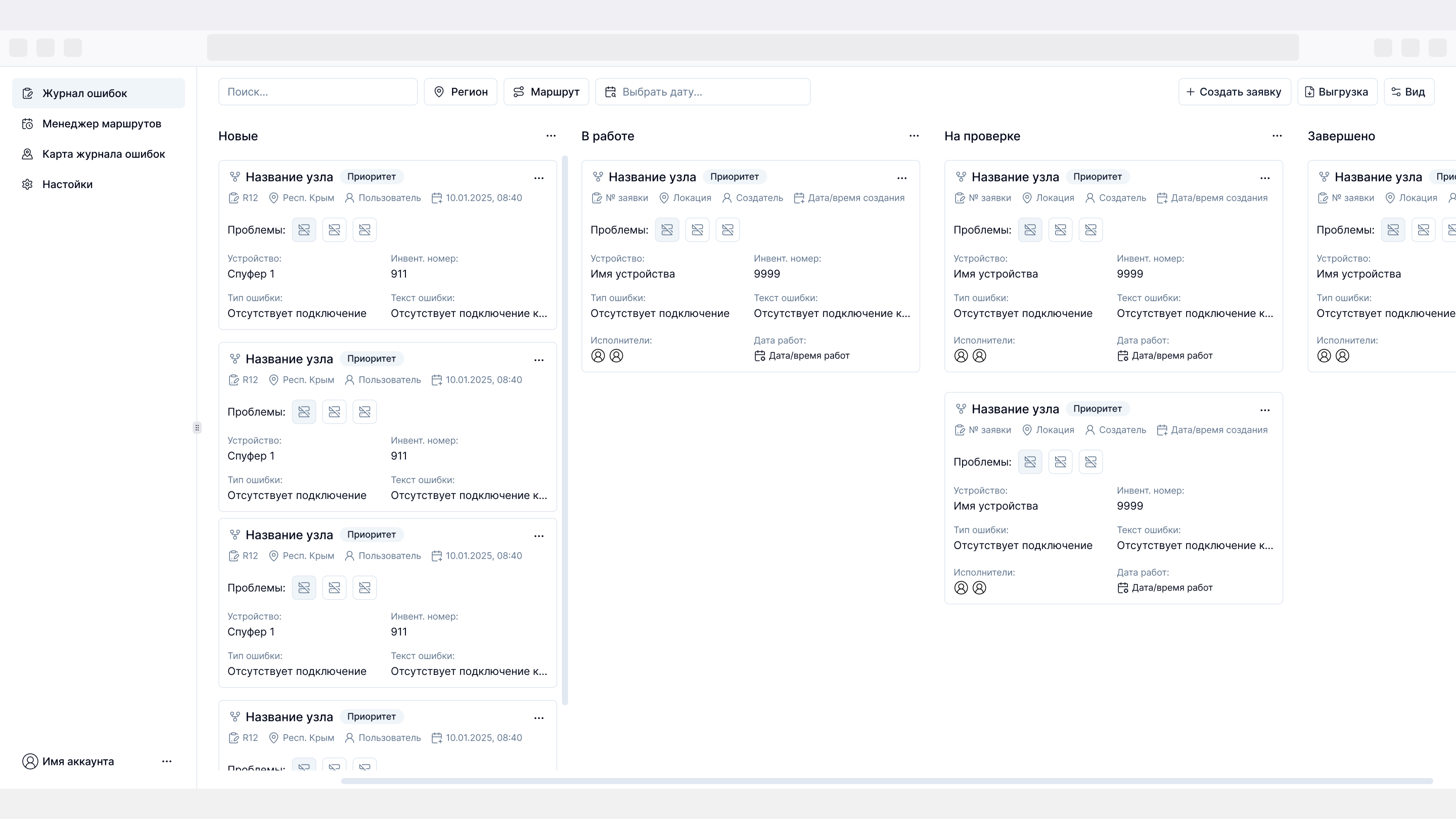Click second problem icon in first На проверке card
The image size is (1456, 819).
click(x=1060, y=230)
